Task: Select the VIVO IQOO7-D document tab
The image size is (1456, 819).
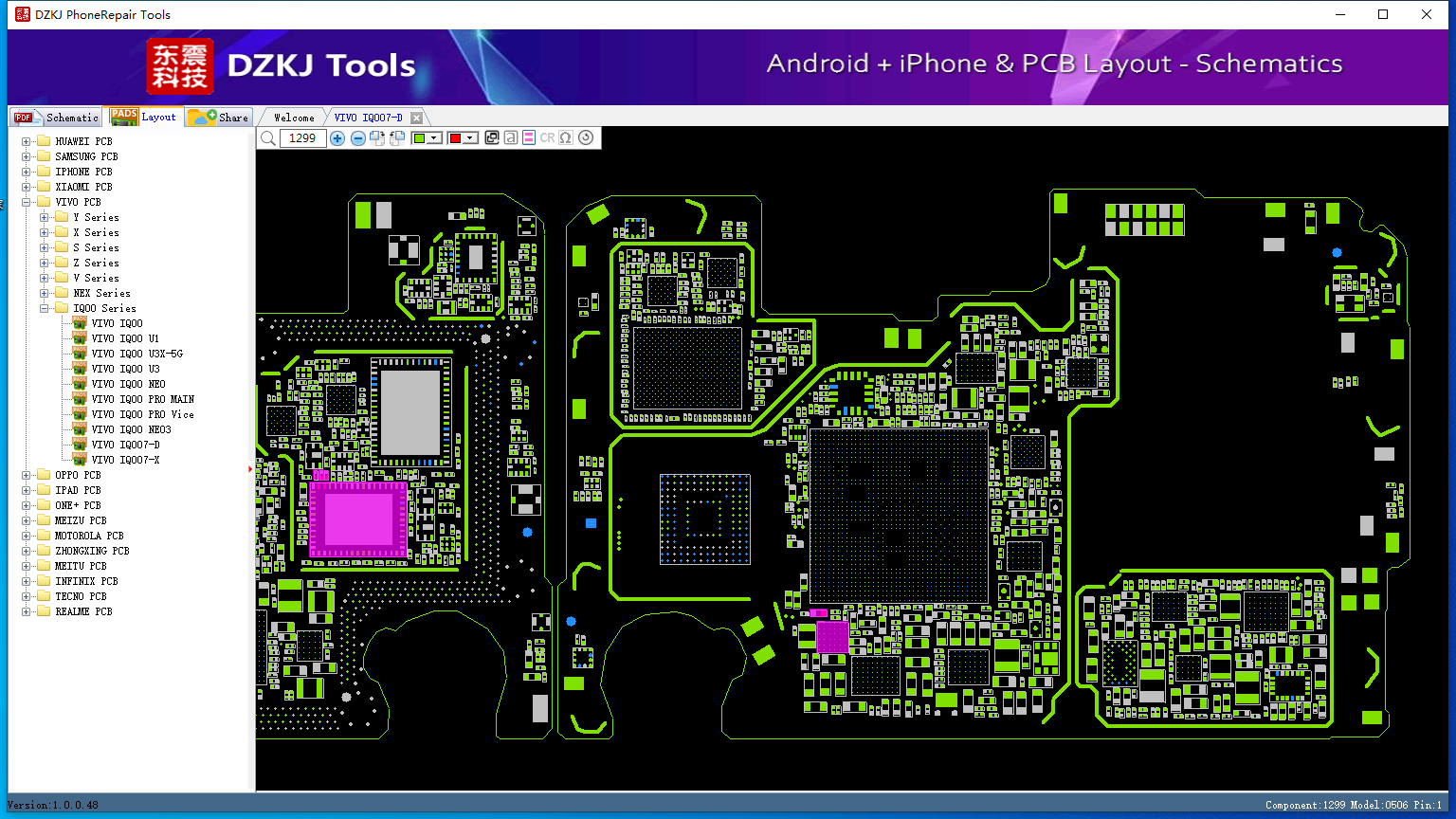Action: [368, 118]
